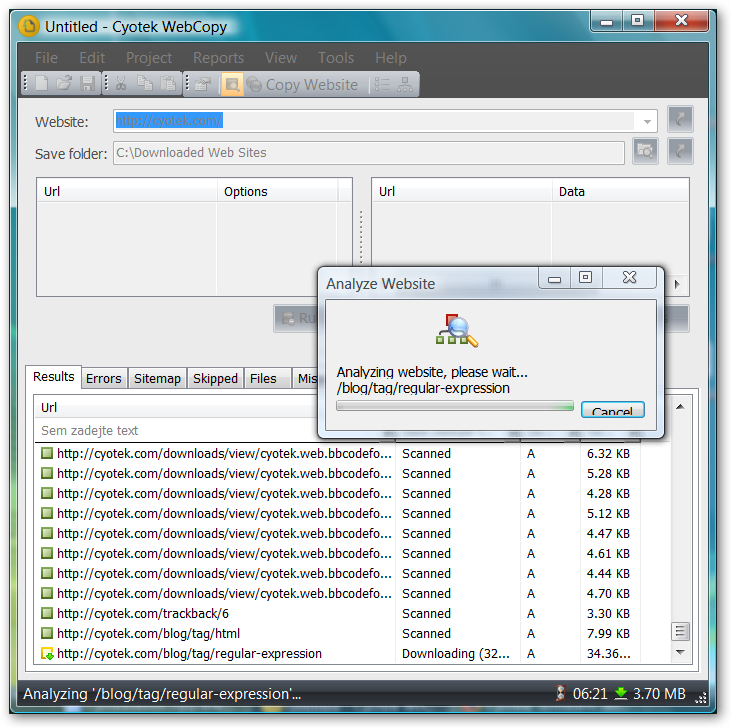Click the Analyze Website network magnifier icon
This screenshot has height=728, width=731.
pyautogui.click(x=457, y=330)
